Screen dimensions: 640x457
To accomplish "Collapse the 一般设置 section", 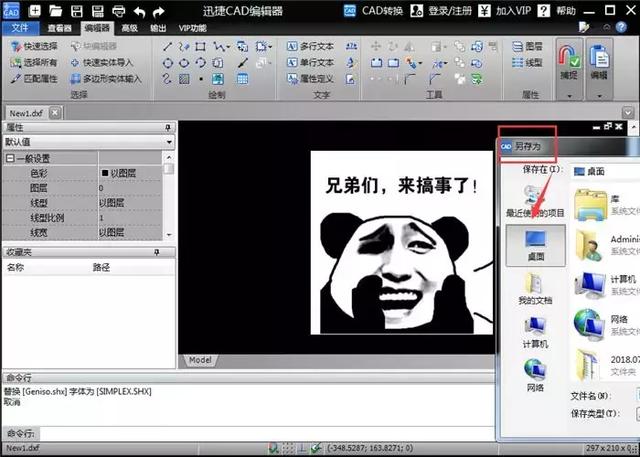I will click(10, 158).
